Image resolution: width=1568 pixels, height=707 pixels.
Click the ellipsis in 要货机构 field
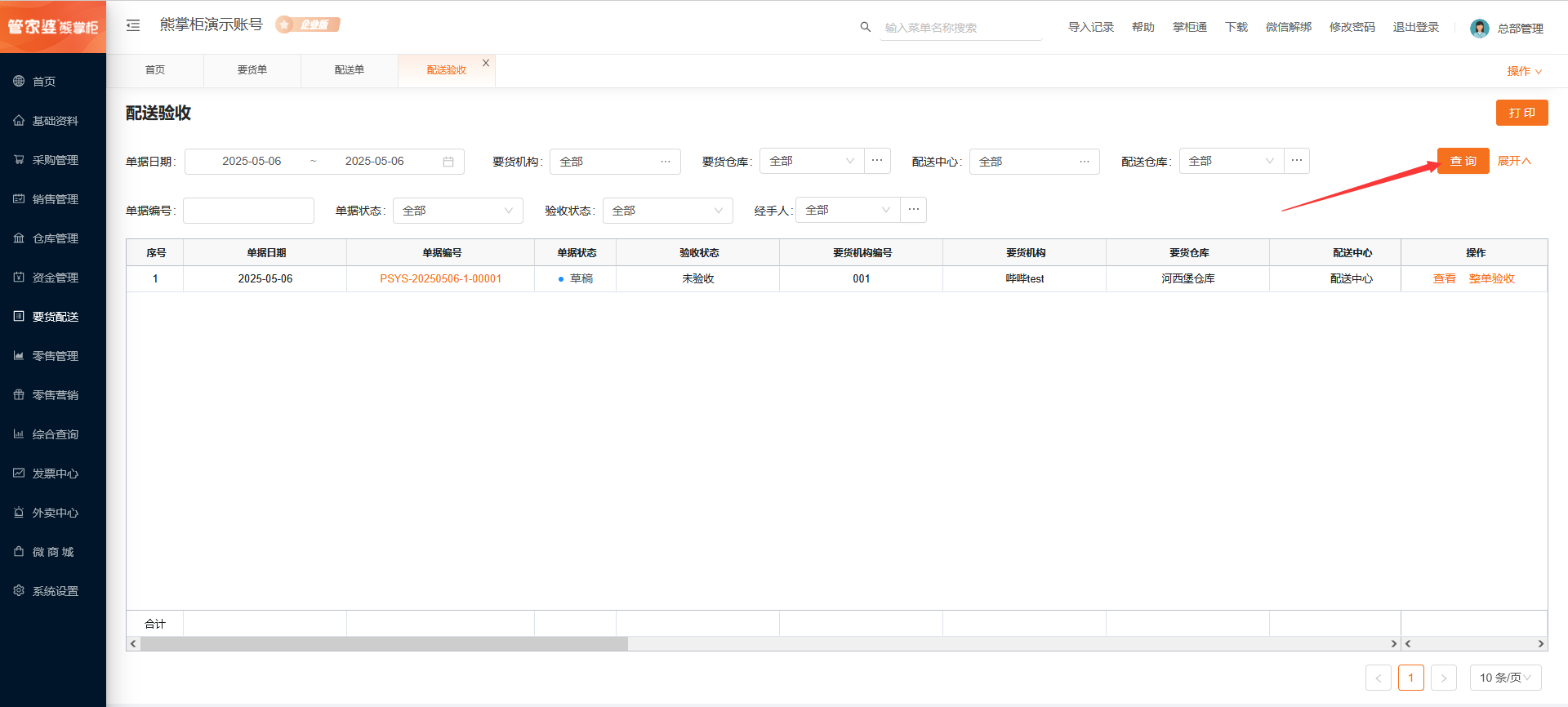(x=666, y=162)
